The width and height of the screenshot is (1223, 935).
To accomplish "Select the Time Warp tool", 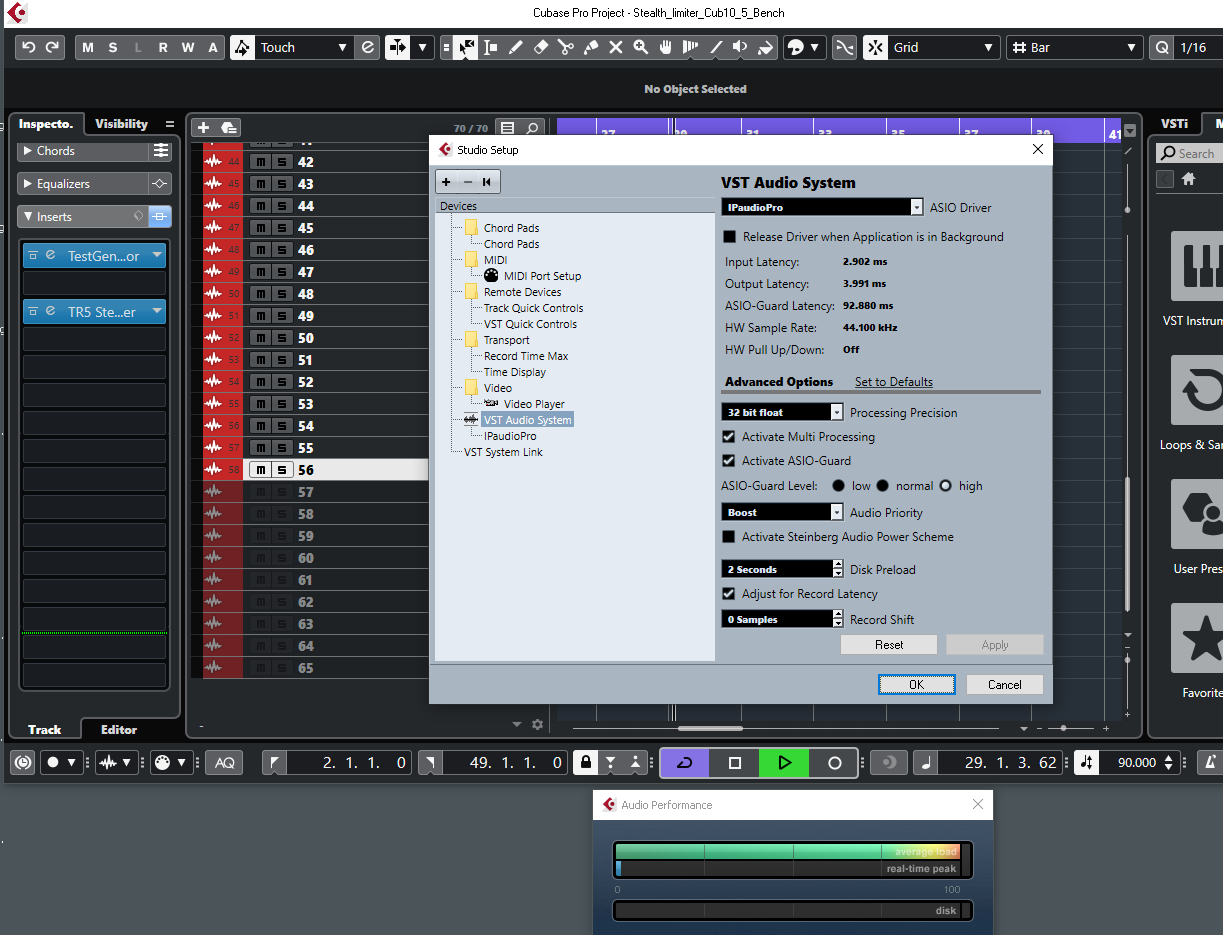I will [x=691, y=47].
